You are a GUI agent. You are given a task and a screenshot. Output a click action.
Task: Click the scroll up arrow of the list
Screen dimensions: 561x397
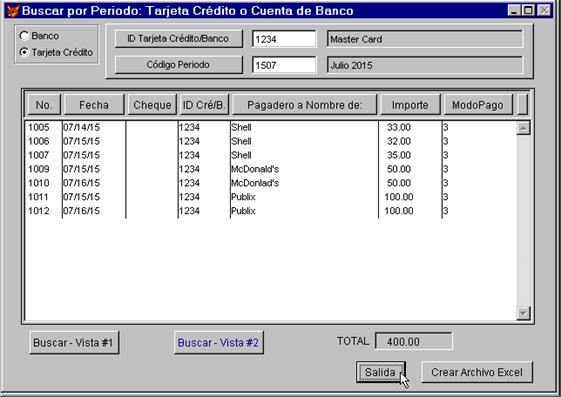523,128
